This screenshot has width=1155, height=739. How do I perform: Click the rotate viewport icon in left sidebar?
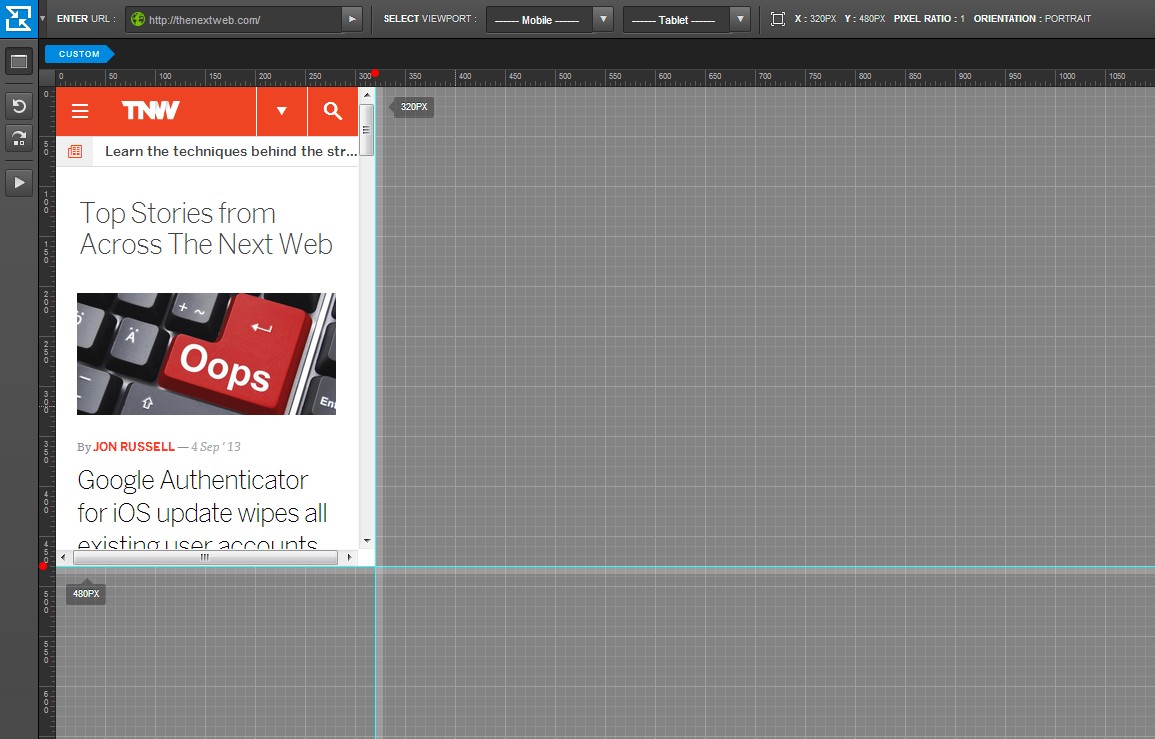coord(18,138)
